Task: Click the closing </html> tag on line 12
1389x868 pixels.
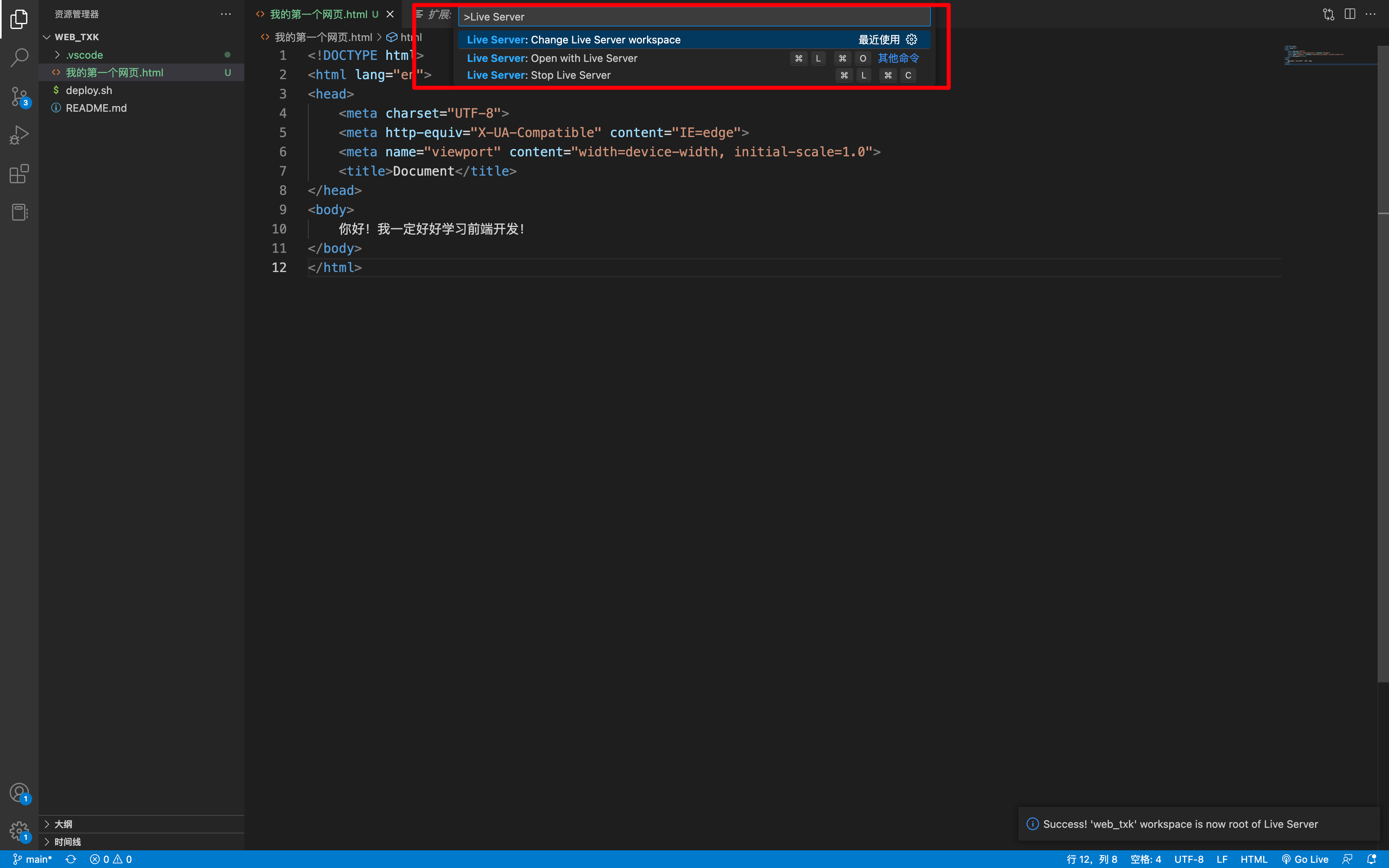Action: pos(335,268)
